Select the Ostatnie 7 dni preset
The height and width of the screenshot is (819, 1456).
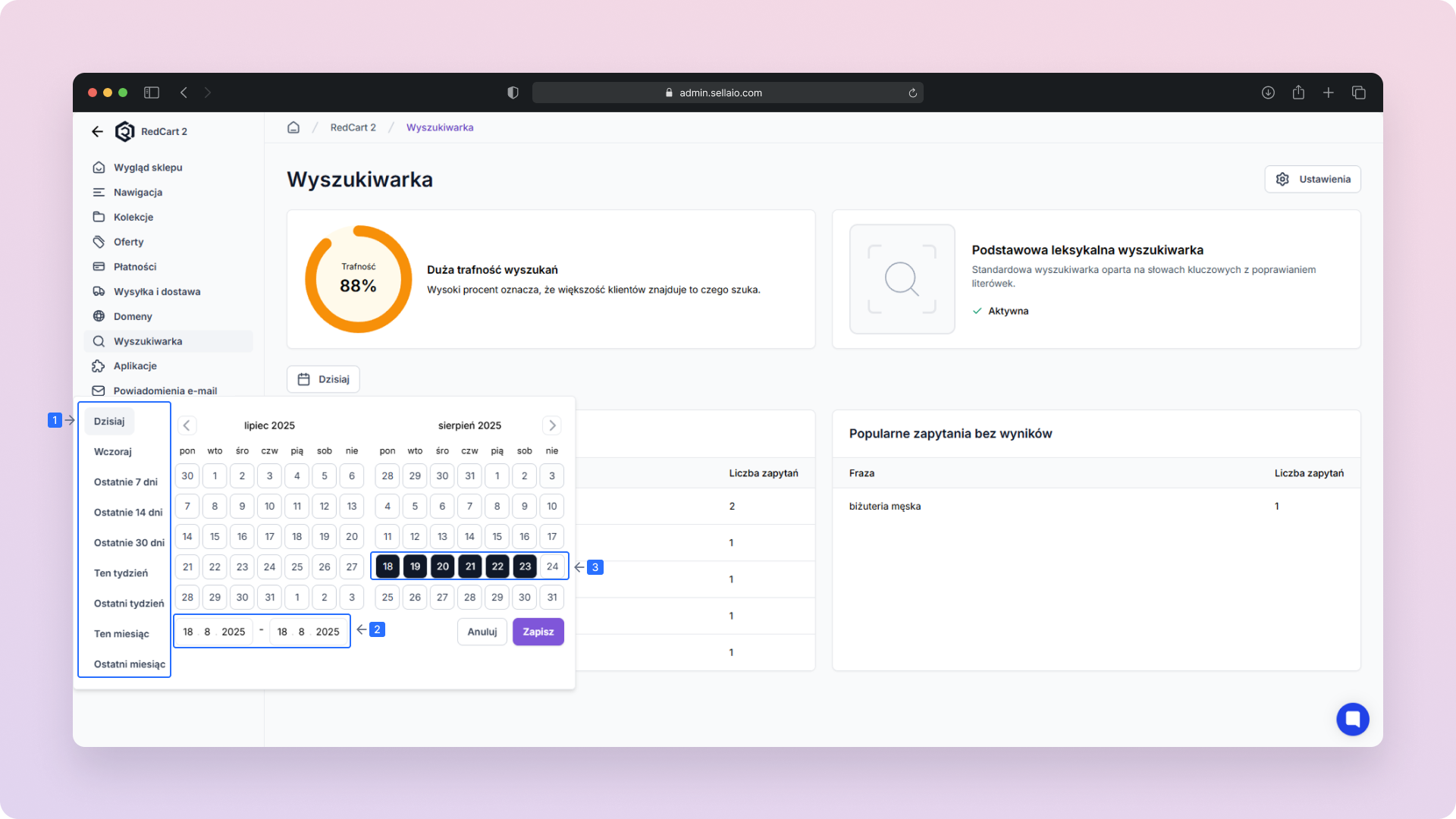tap(126, 482)
